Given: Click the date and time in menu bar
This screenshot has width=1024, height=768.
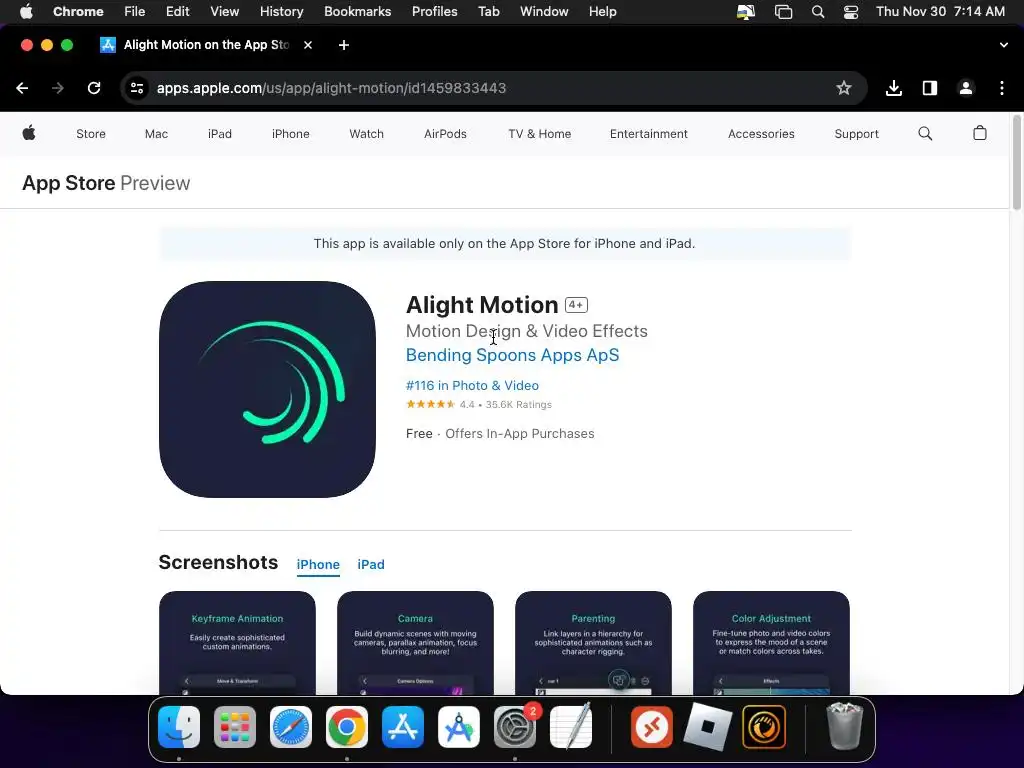Looking at the screenshot, I should point(940,12).
